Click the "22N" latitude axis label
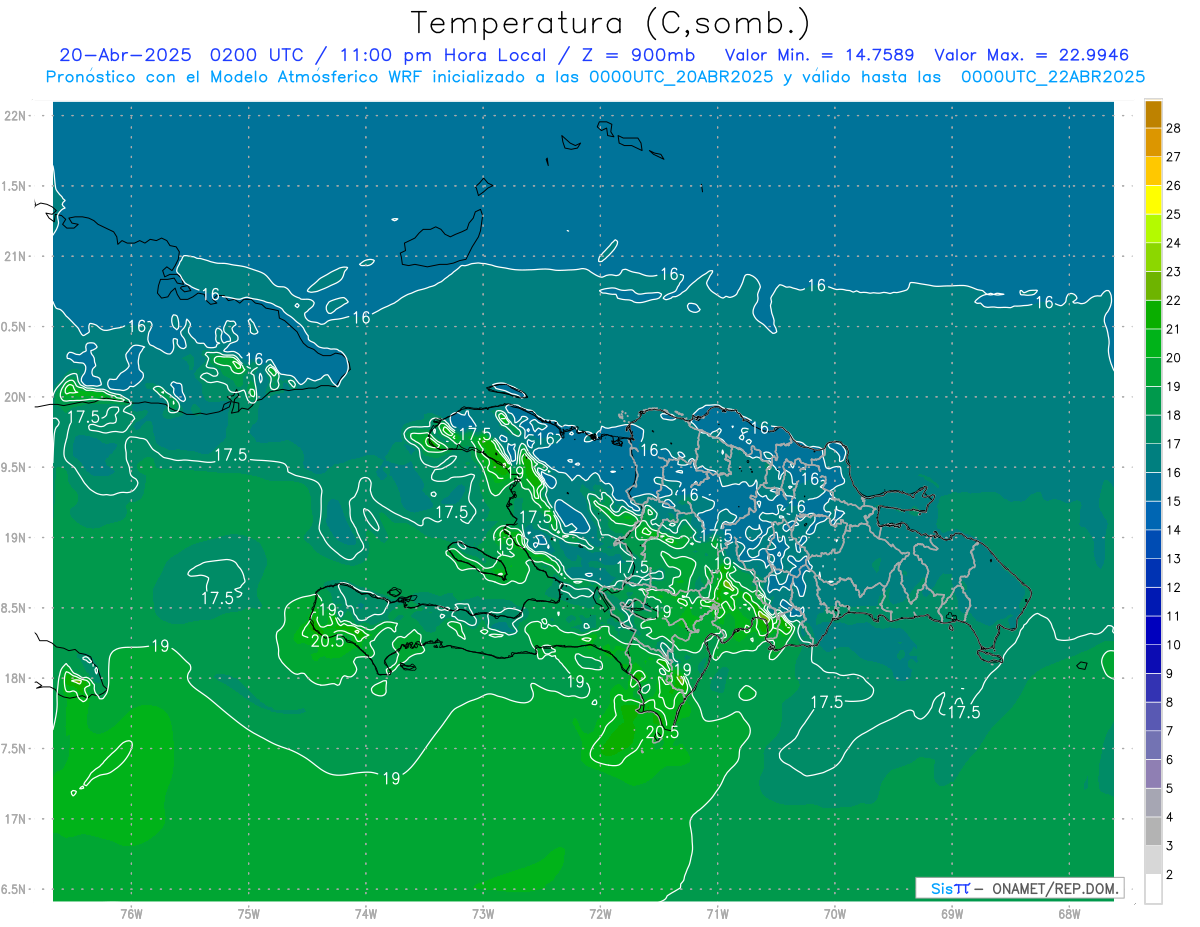 coord(17,116)
